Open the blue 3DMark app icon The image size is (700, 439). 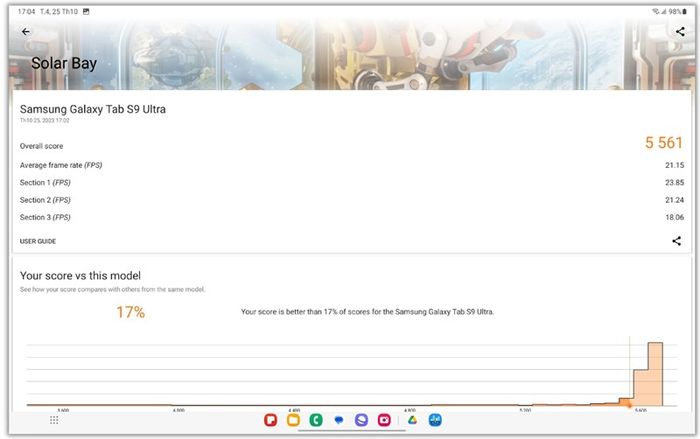tap(435, 420)
